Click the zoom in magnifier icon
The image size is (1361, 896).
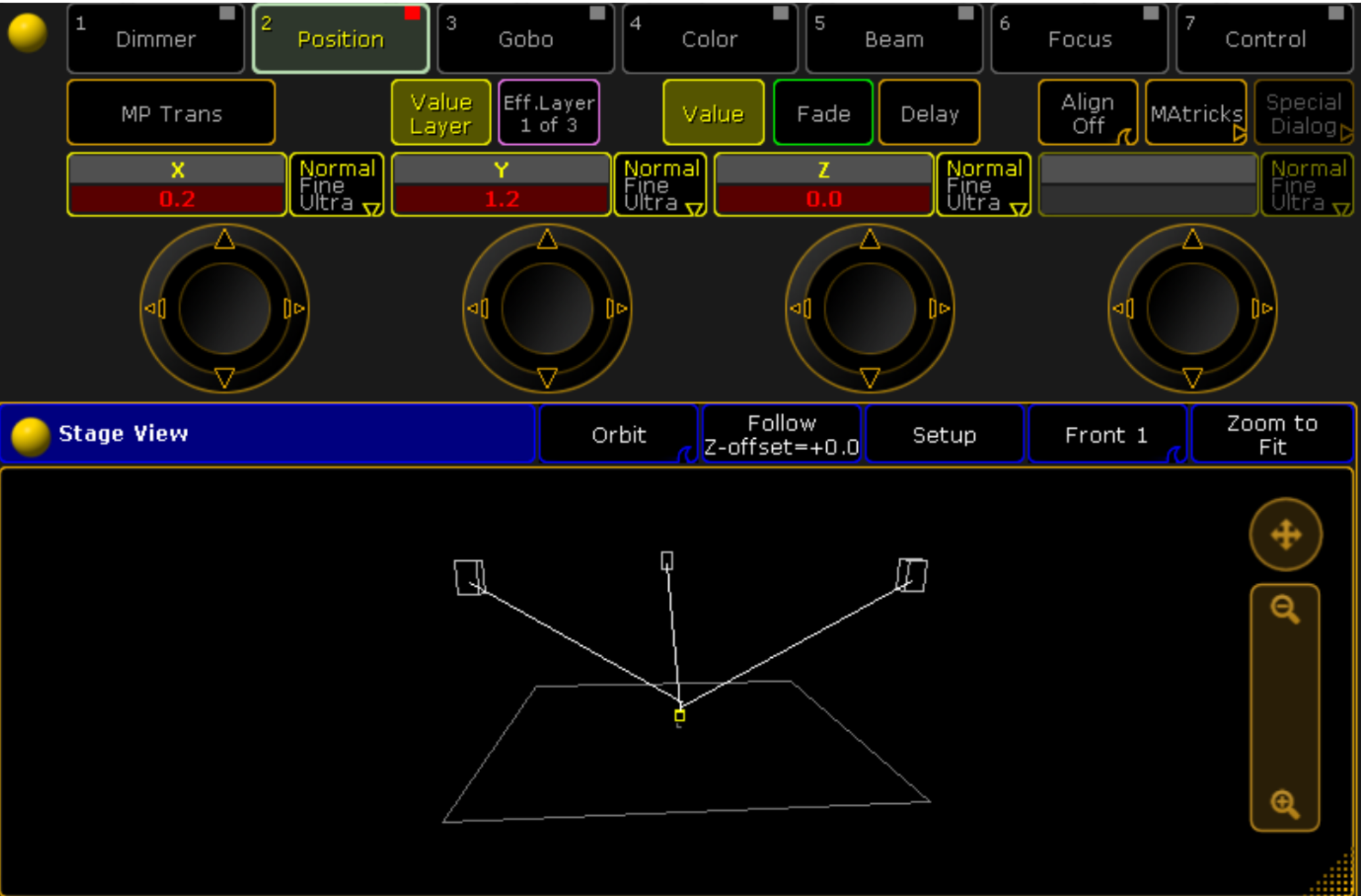point(1285,804)
